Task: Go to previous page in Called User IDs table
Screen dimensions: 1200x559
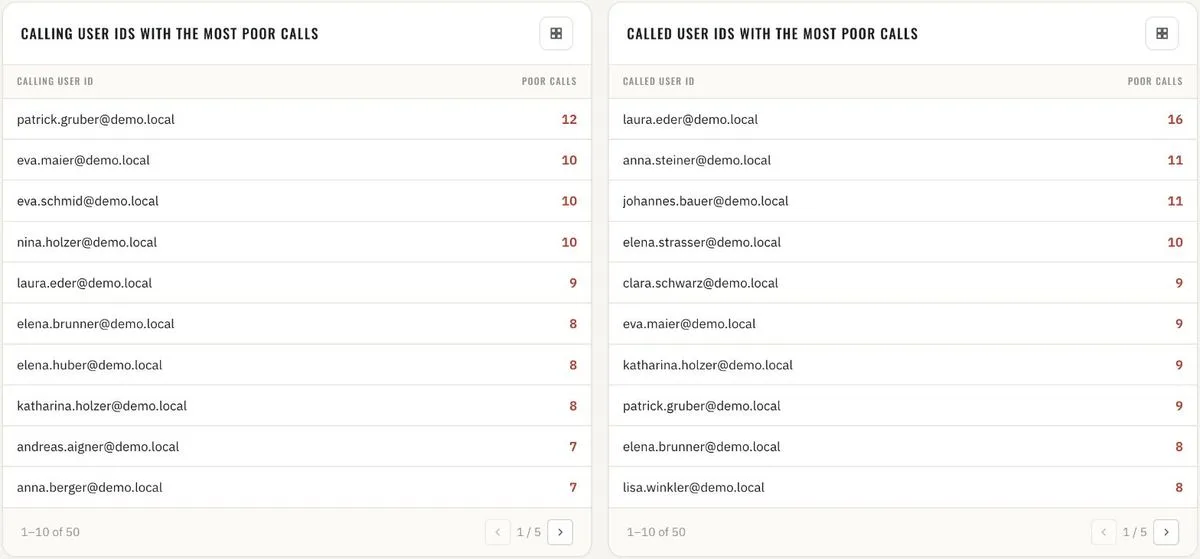Action: coord(1104,532)
